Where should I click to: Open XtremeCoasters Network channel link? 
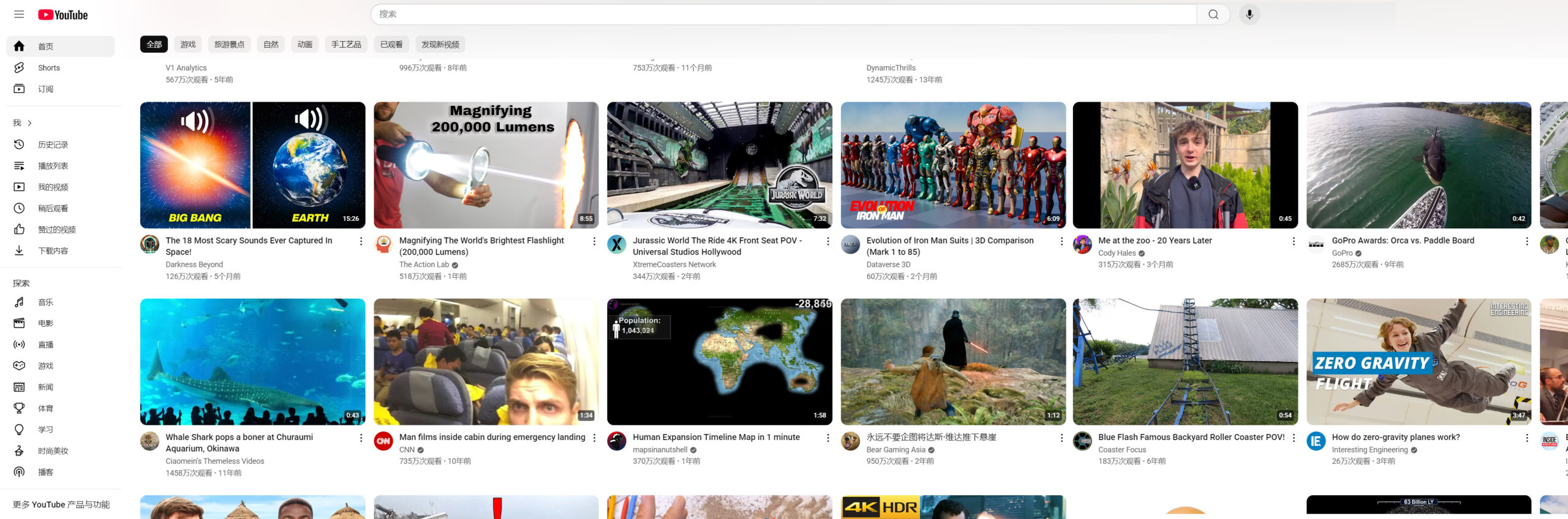[x=674, y=264]
